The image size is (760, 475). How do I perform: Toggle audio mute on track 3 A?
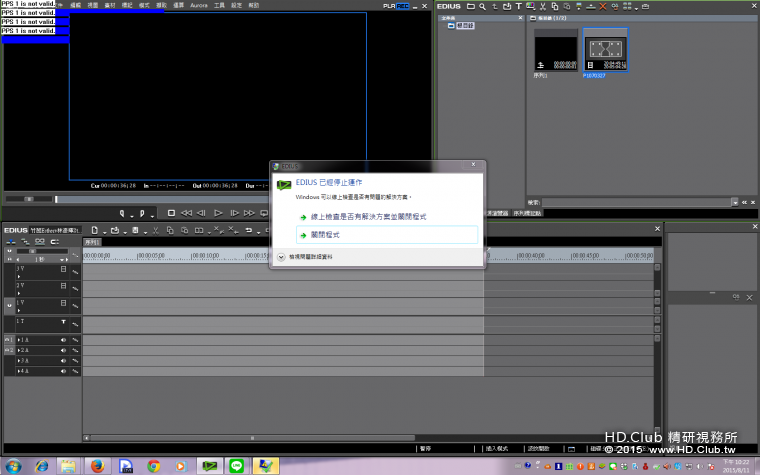[x=63, y=361]
